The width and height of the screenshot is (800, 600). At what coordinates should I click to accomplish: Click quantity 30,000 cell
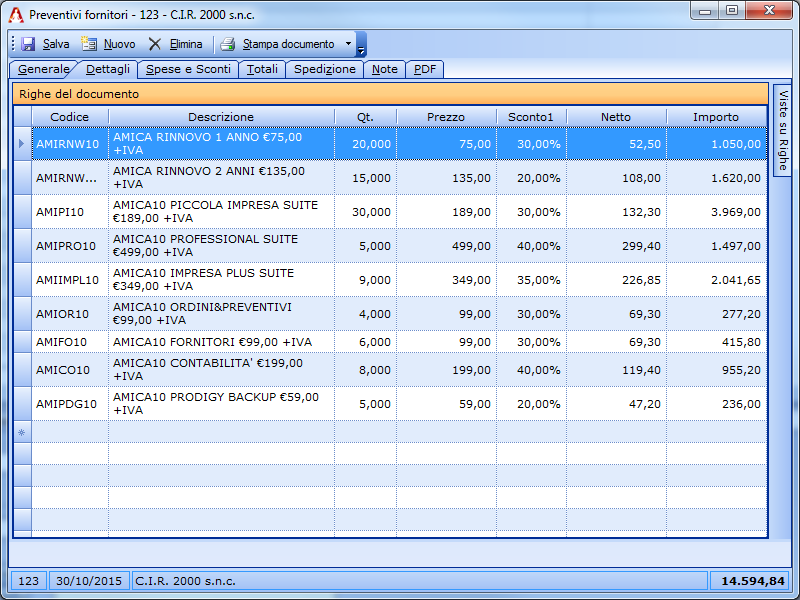point(365,212)
